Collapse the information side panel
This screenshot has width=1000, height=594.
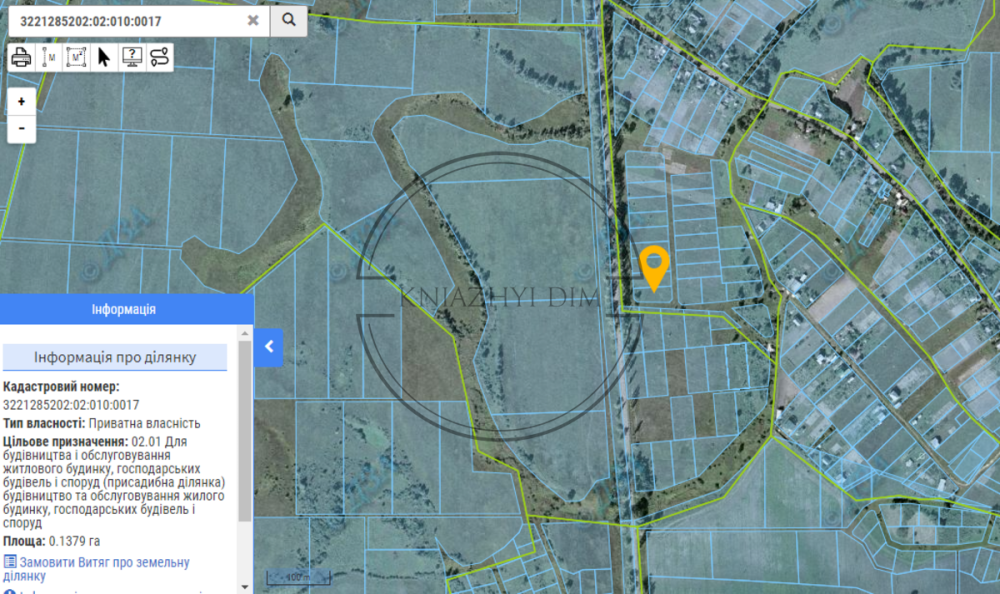pos(268,347)
